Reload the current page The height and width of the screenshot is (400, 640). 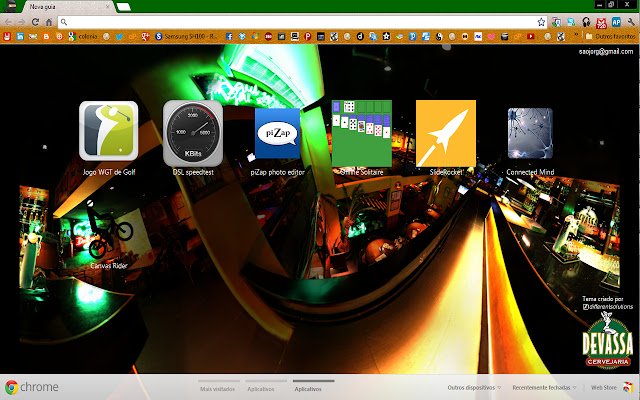(x=36, y=22)
